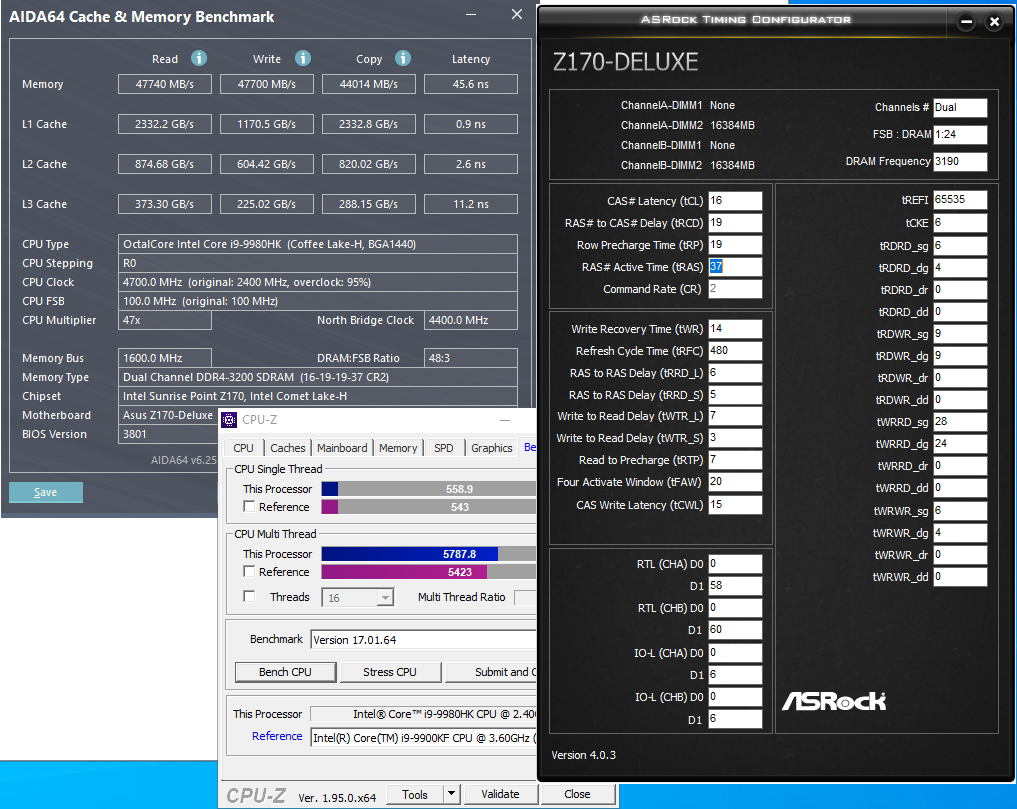The height and width of the screenshot is (809, 1017).
Task: Click the Submit and Compare button
Action: (491, 672)
